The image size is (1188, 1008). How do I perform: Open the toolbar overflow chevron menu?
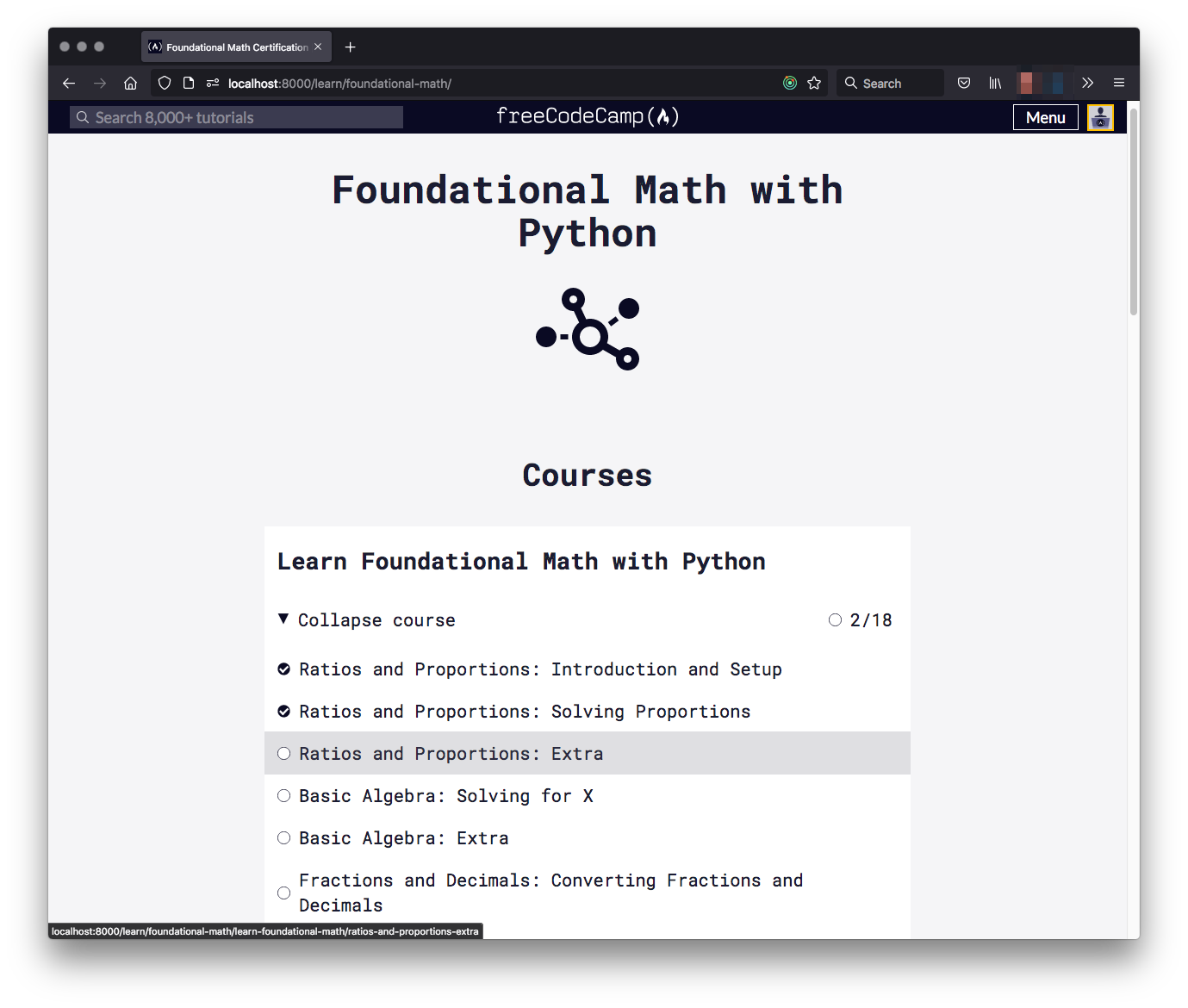1087,83
